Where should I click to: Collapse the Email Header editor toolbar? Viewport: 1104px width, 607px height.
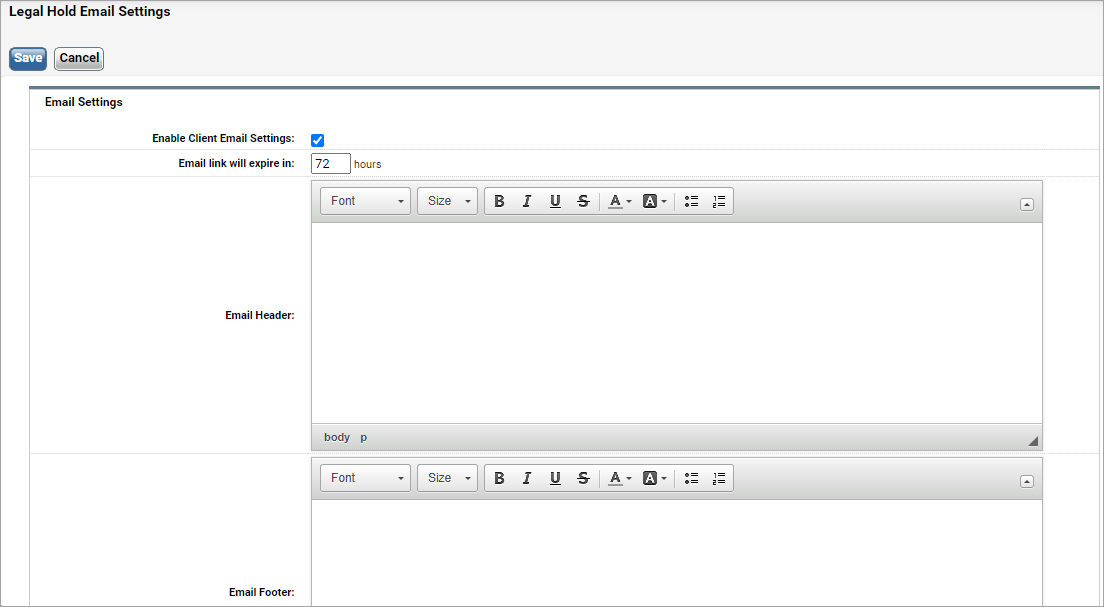[1027, 204]
